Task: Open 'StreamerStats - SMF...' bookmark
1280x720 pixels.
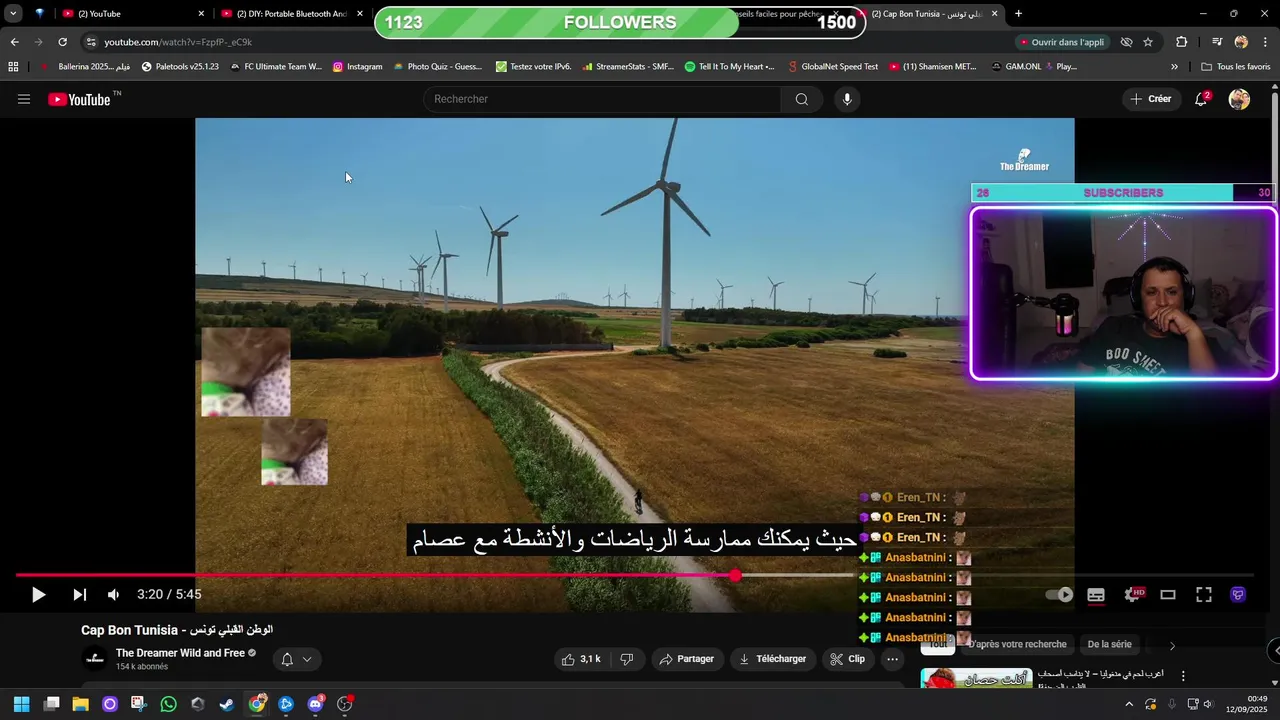Action: click(x=627, y=67)
